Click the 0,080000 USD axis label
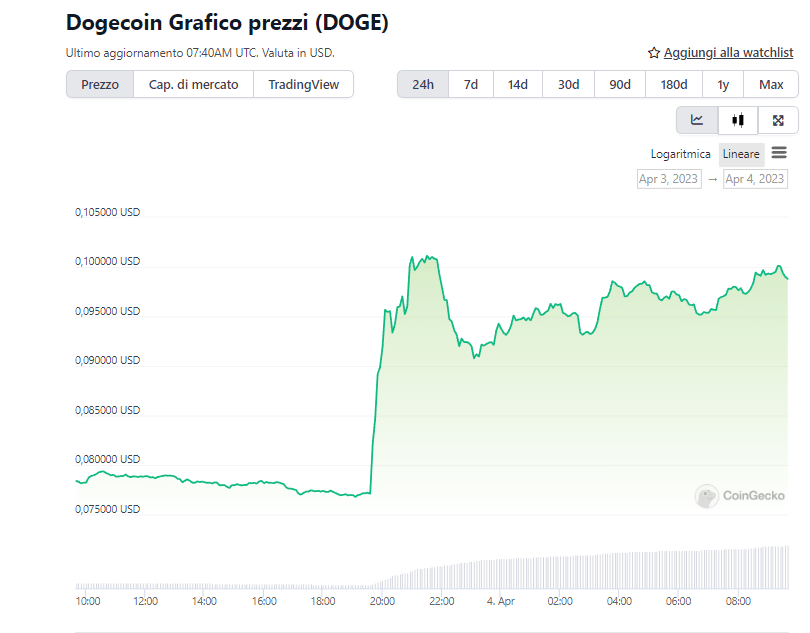This screenshot has height=633, width=810. pos(107,459)
